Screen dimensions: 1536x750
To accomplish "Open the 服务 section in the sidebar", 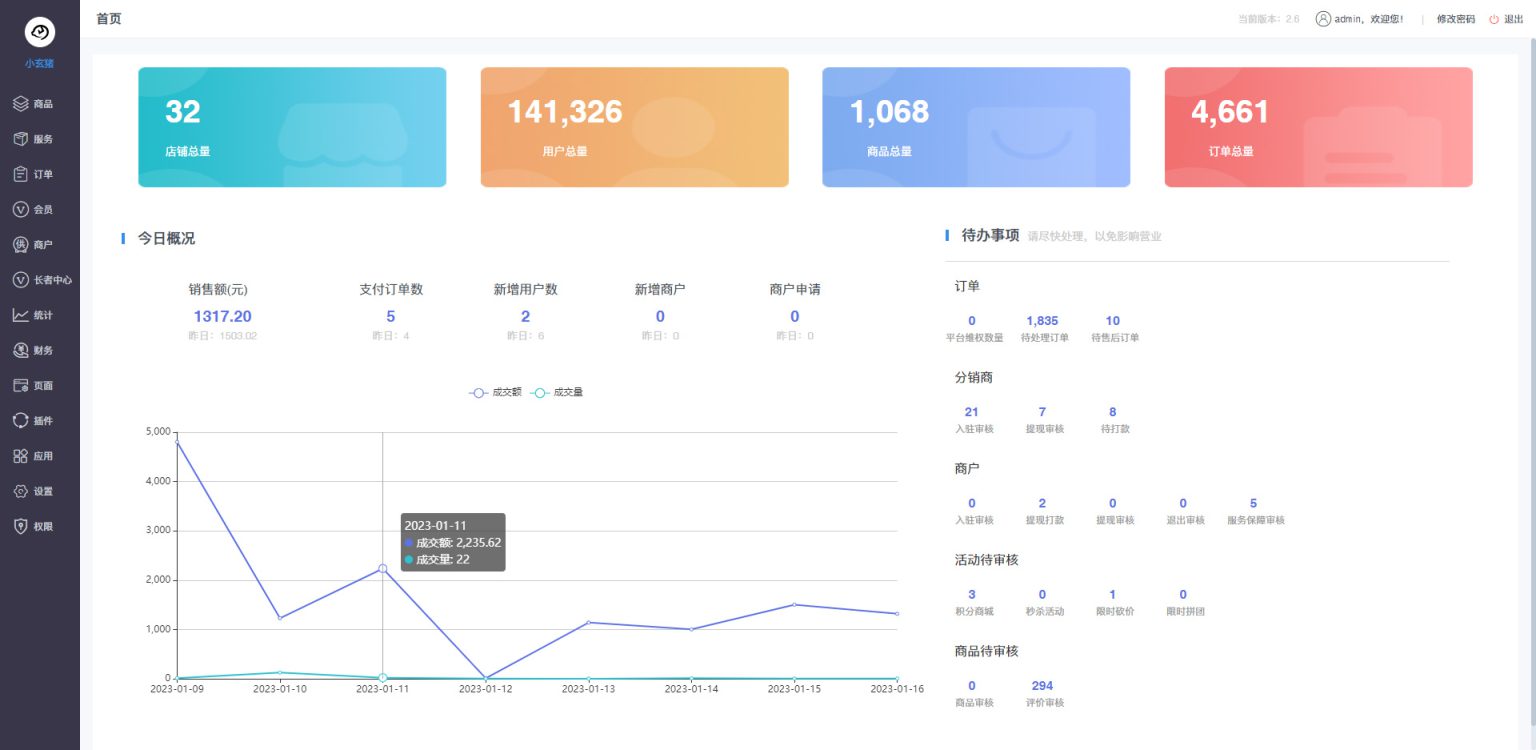I will (40, 138).
